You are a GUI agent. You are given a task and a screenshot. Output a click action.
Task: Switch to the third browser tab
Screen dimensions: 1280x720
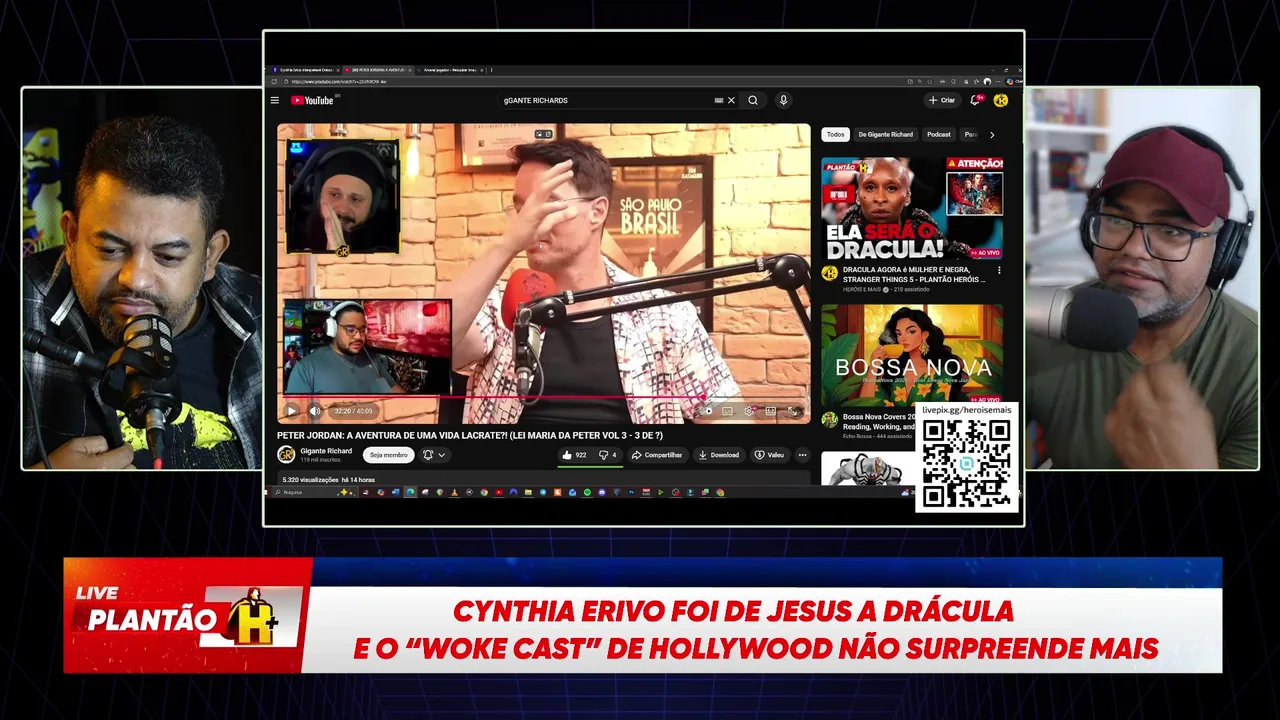450,70
